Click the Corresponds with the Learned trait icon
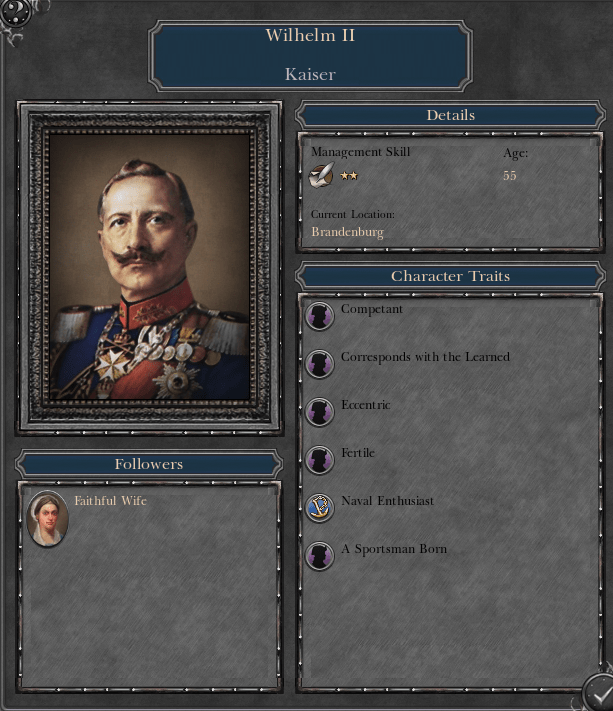The height and width of the screenshot is (711, 613). coord(319,364)
